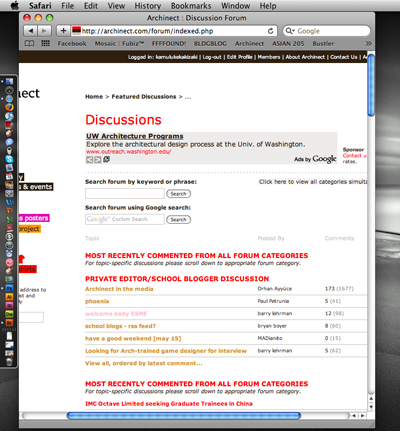Open the File menu
400x431 pixels.
67,6
